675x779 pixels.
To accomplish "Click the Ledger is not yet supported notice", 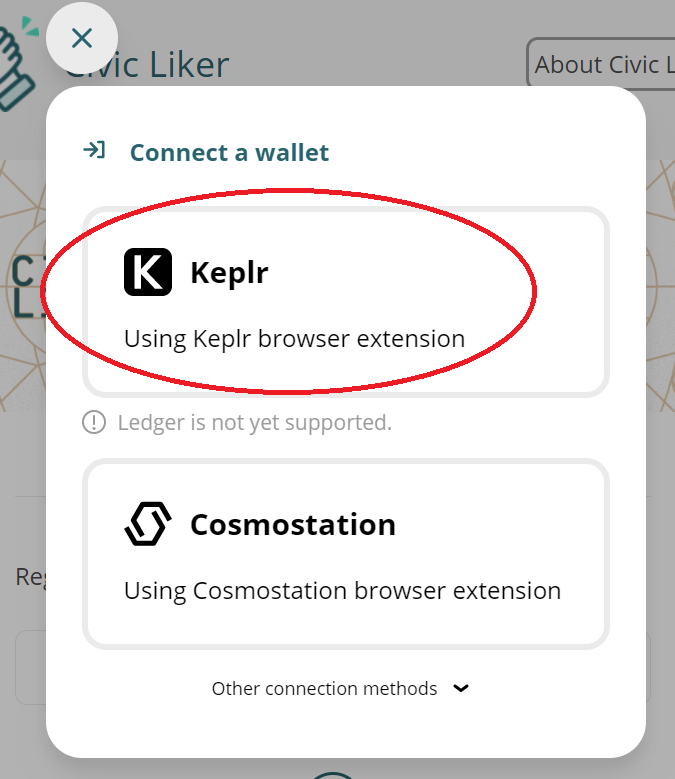I will [255, 423].
